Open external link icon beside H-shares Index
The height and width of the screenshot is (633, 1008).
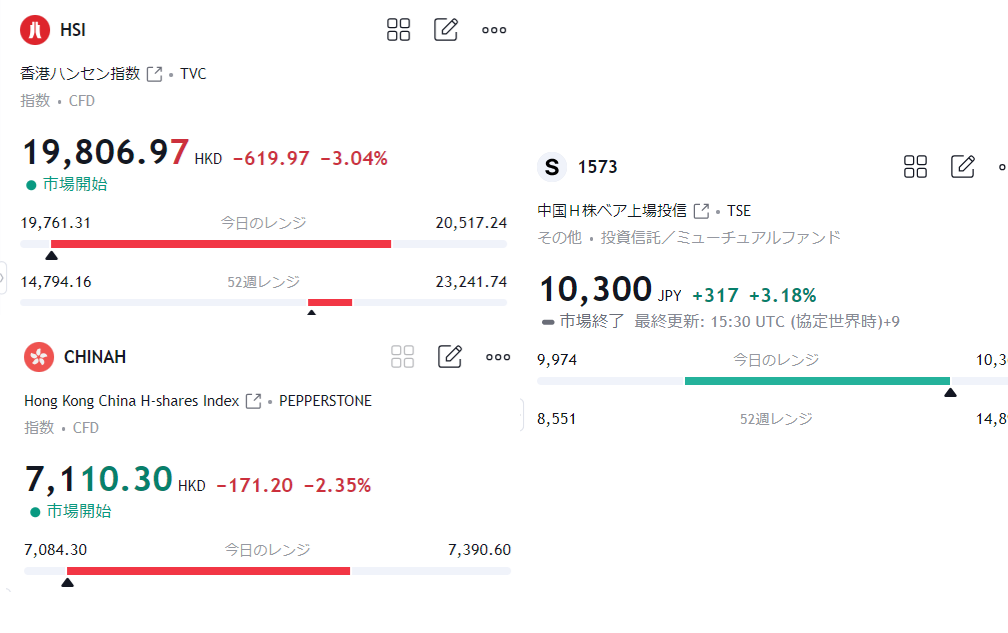point(254,401)
